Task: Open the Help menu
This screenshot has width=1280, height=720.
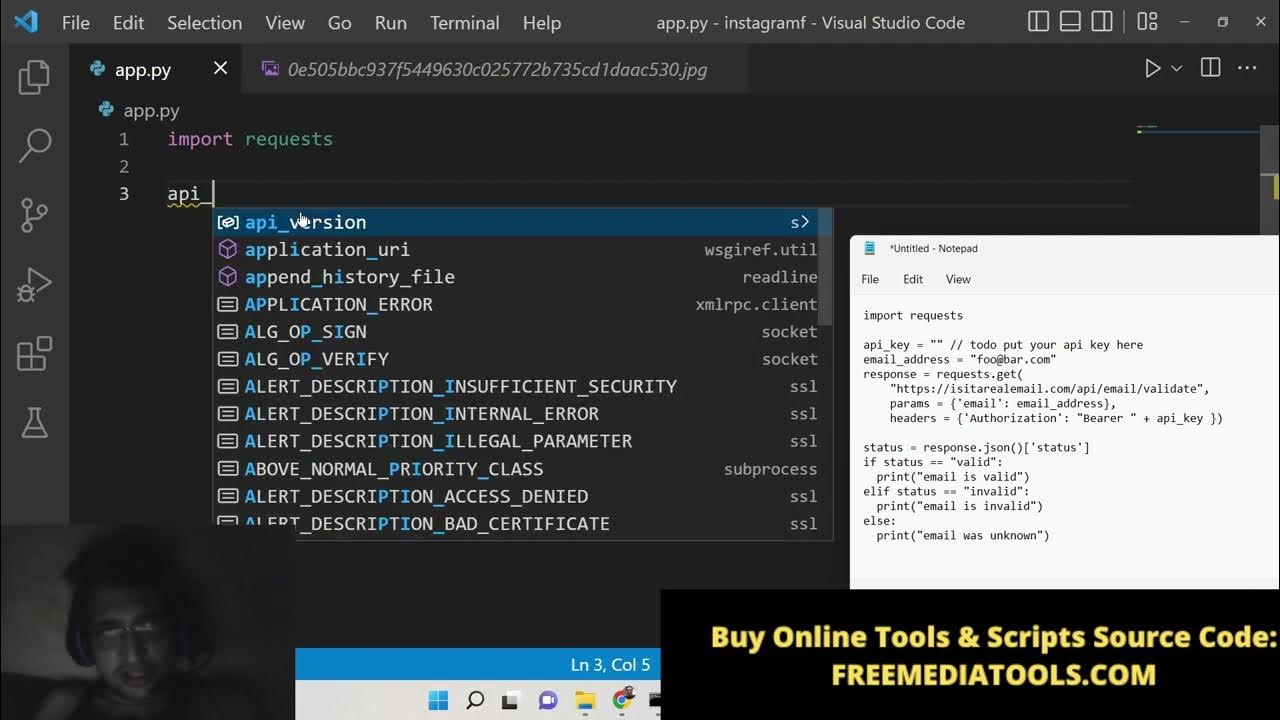Action: [x=542, y=22]
